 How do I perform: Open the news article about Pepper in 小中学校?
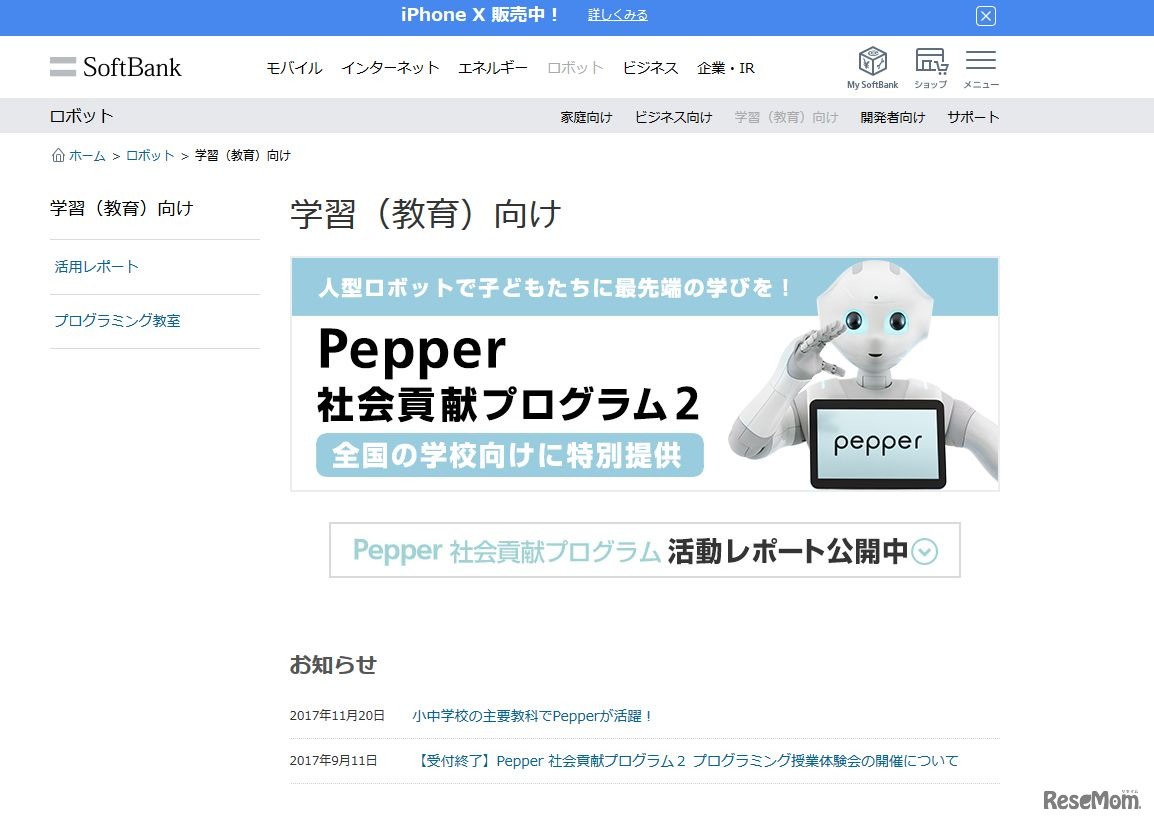coord(530,716)
